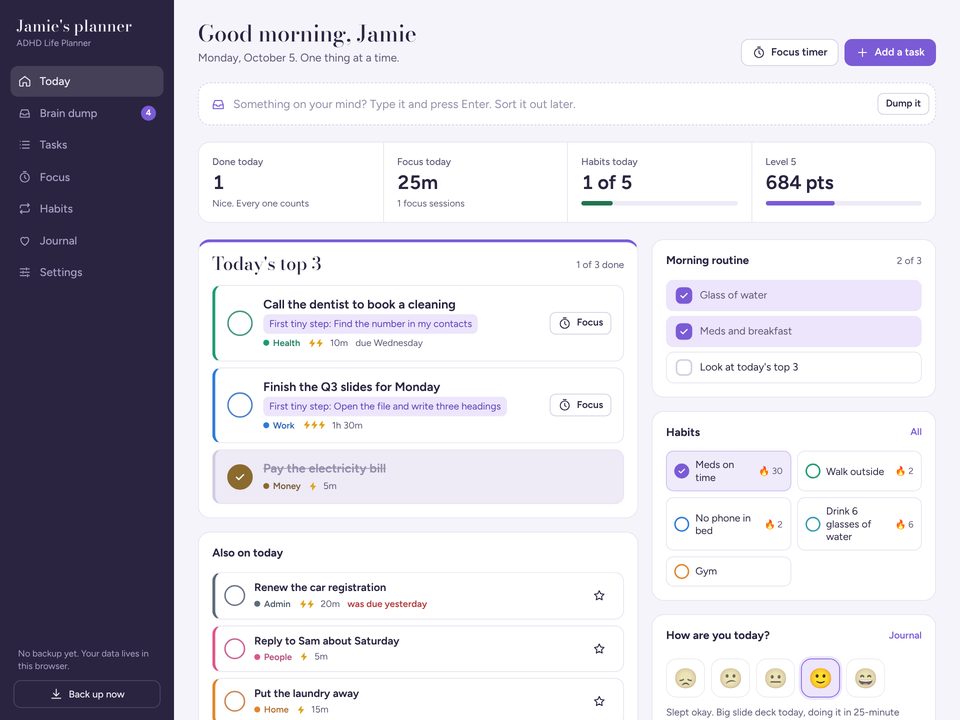This screenshot has width=960, height=720.
Task: Click the Add a task button
Action: click(x=890, y=53)
